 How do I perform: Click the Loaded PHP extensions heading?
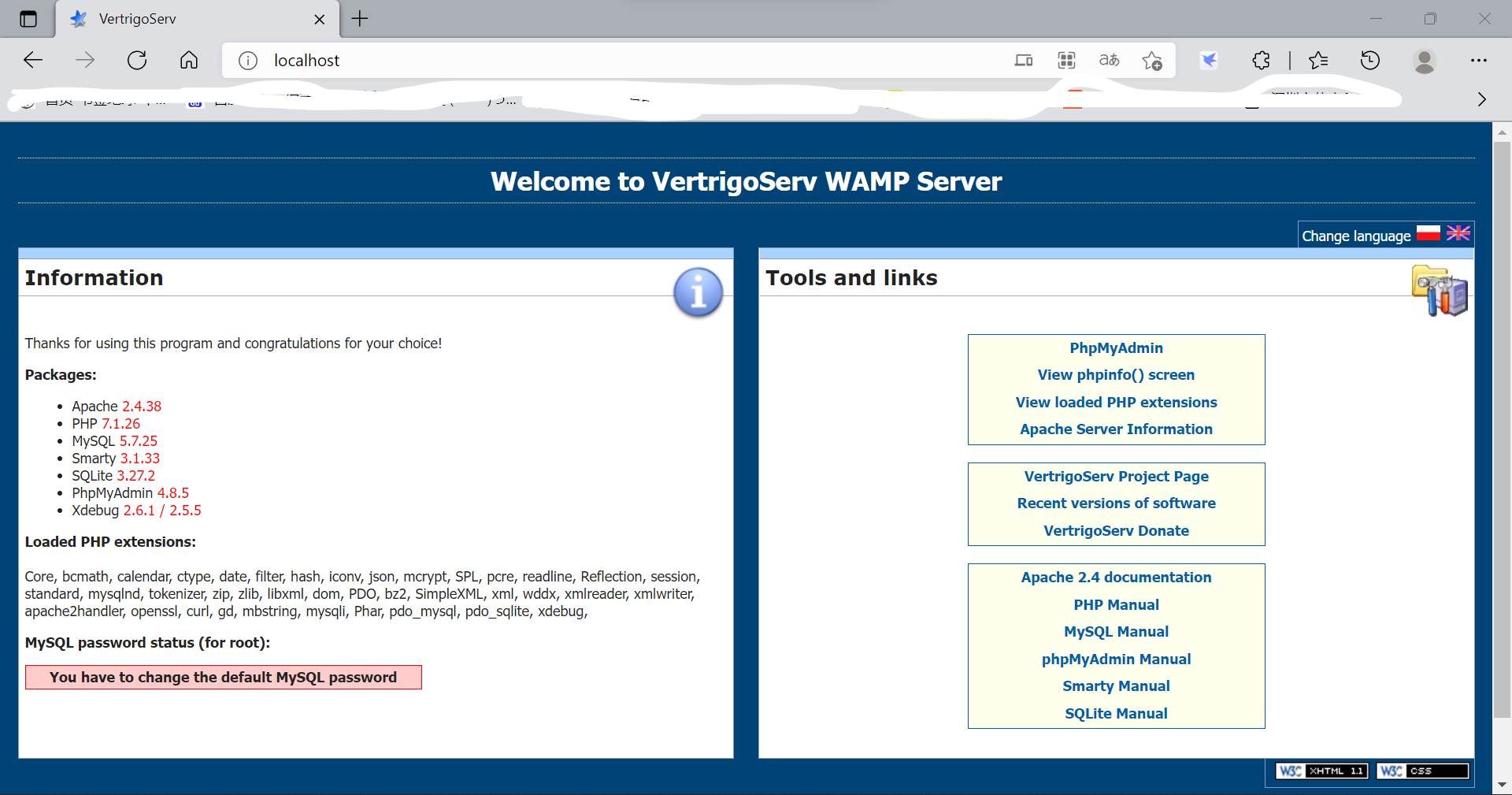(110, 542)
